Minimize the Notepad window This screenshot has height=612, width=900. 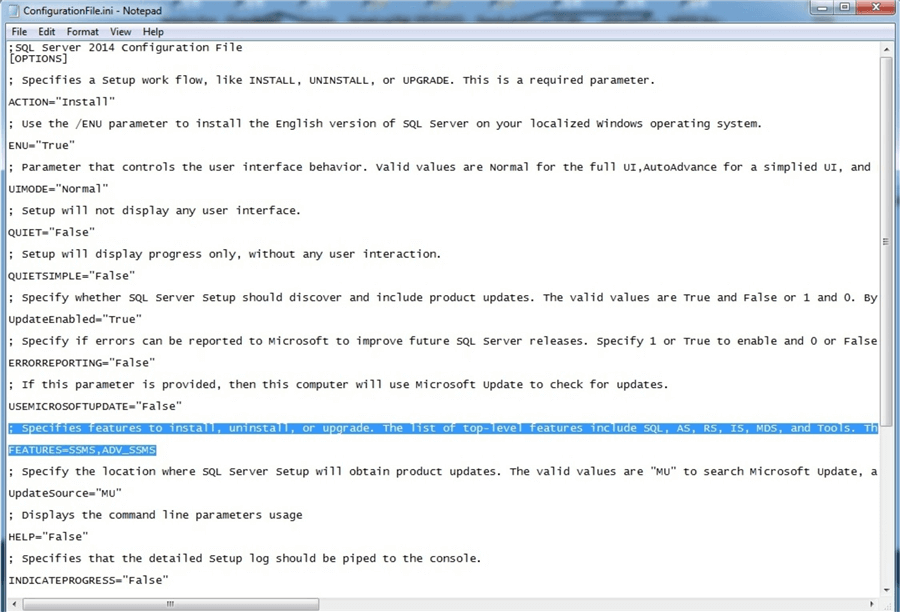tap(823, 7)
